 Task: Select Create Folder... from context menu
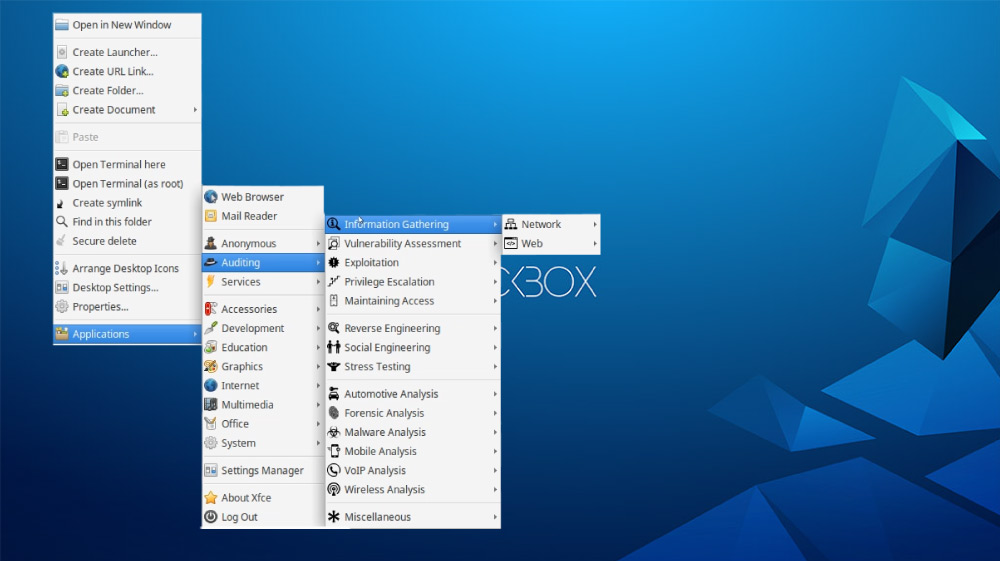pyautogui.click(x=108, y=91)
